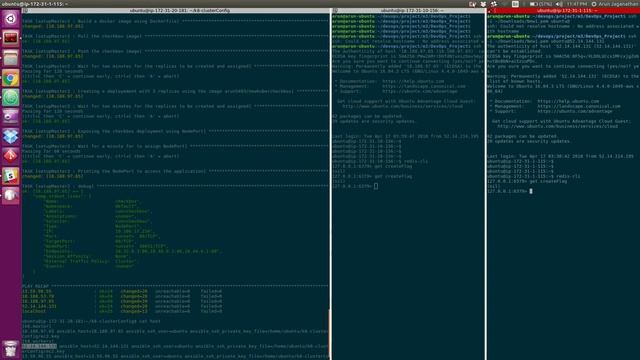Open the volume control in top bar
Screen dimensions: 640x360
559,4
